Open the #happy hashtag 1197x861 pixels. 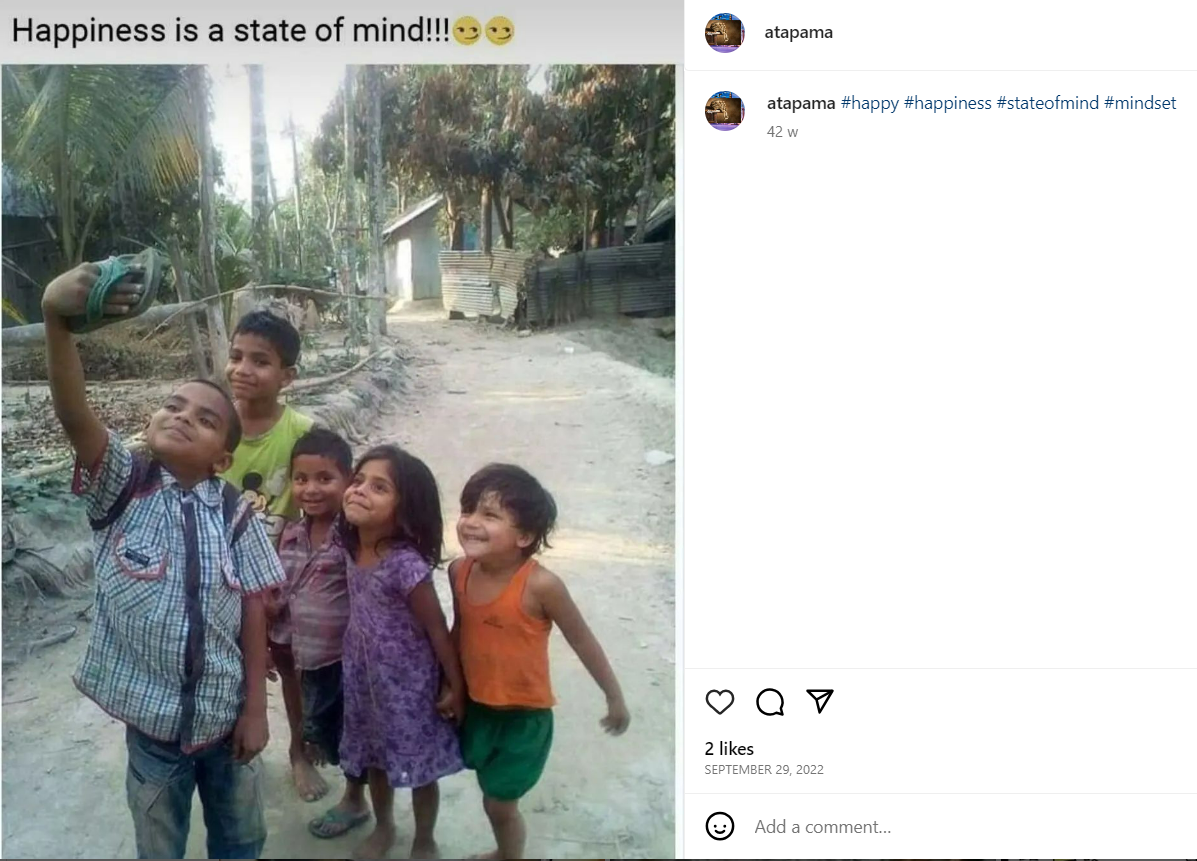869,103
